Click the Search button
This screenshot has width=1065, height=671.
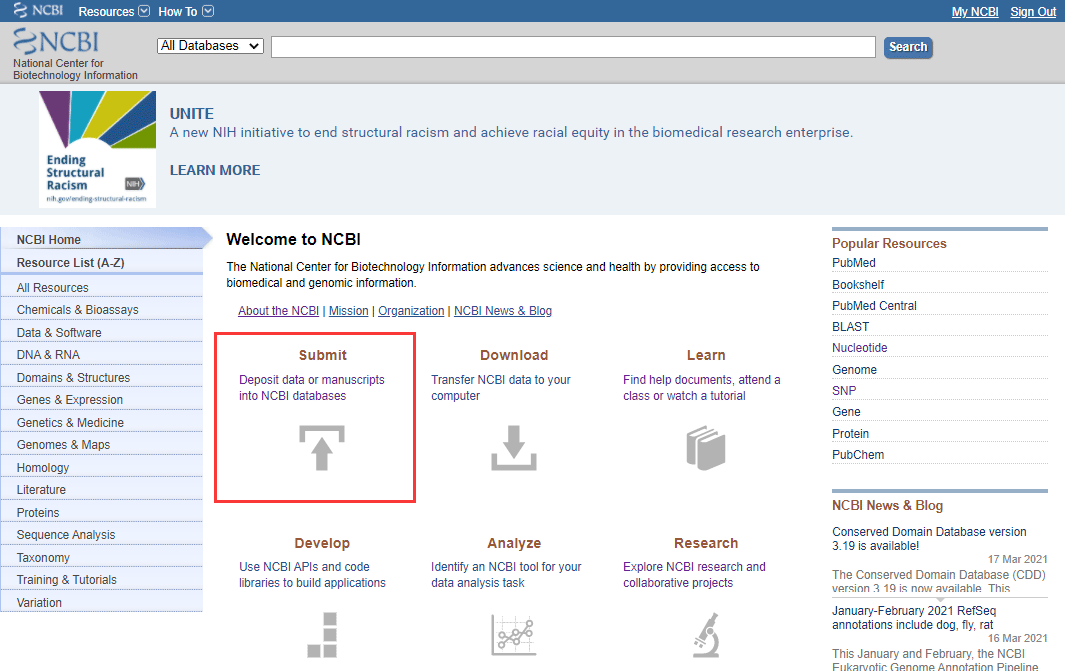[908, 47]
